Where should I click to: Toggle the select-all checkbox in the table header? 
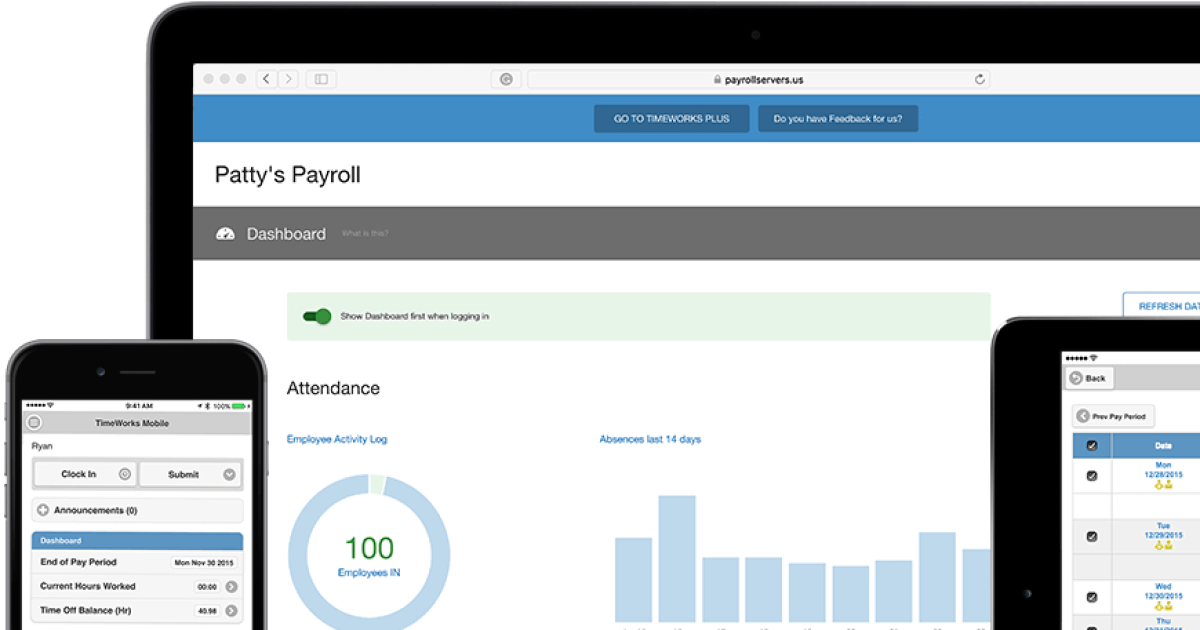[x=1092, y=446]
